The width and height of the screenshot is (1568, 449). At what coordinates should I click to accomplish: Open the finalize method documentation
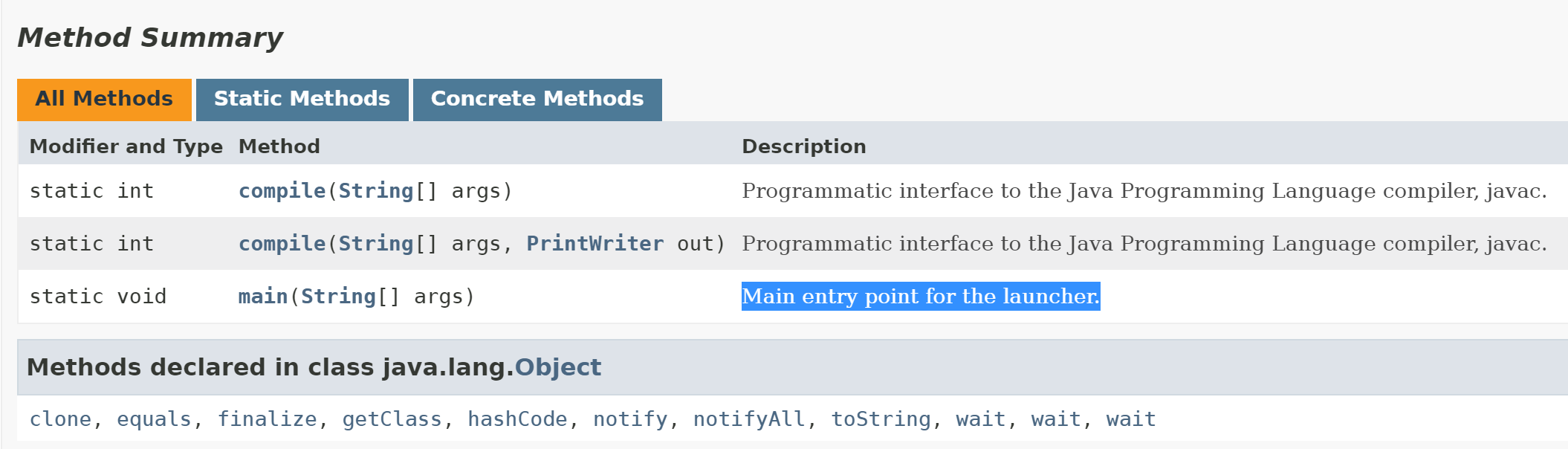pos(270,419)
